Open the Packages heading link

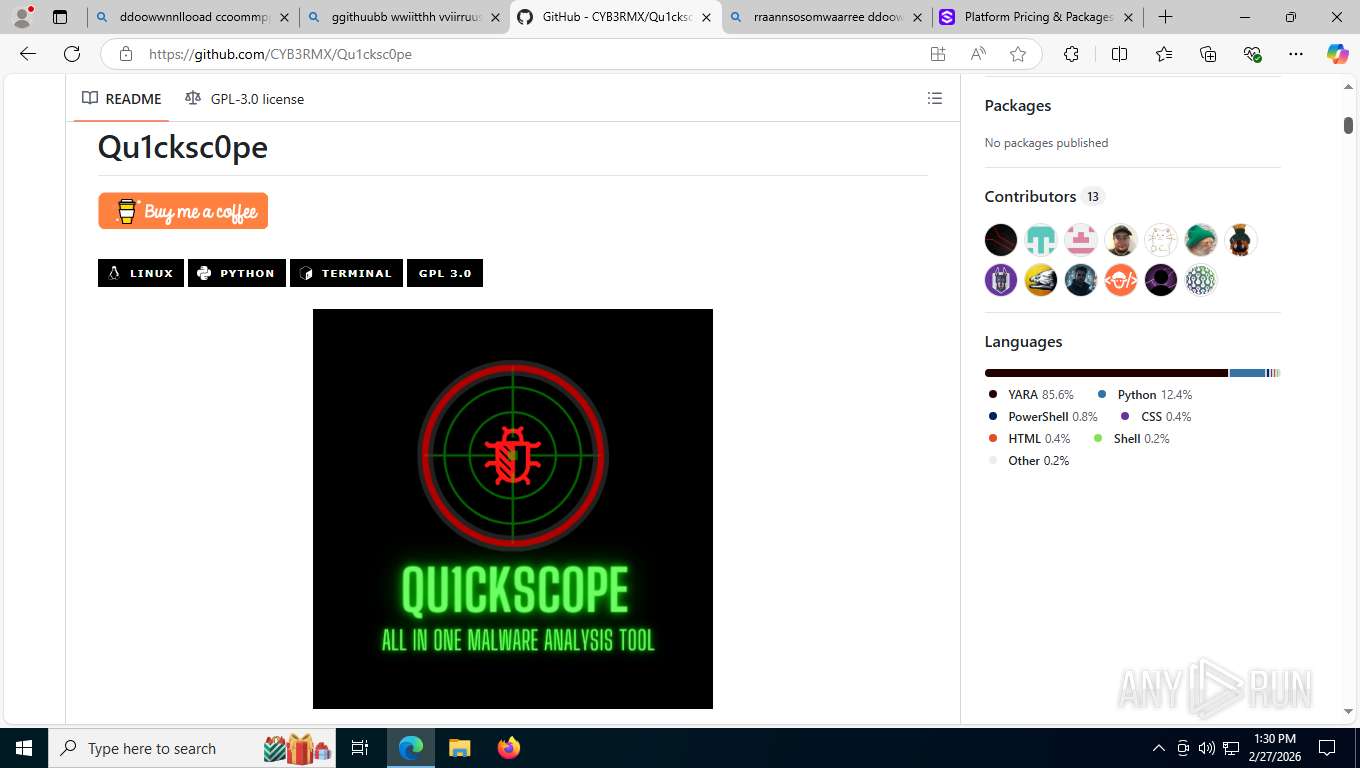1018,105
